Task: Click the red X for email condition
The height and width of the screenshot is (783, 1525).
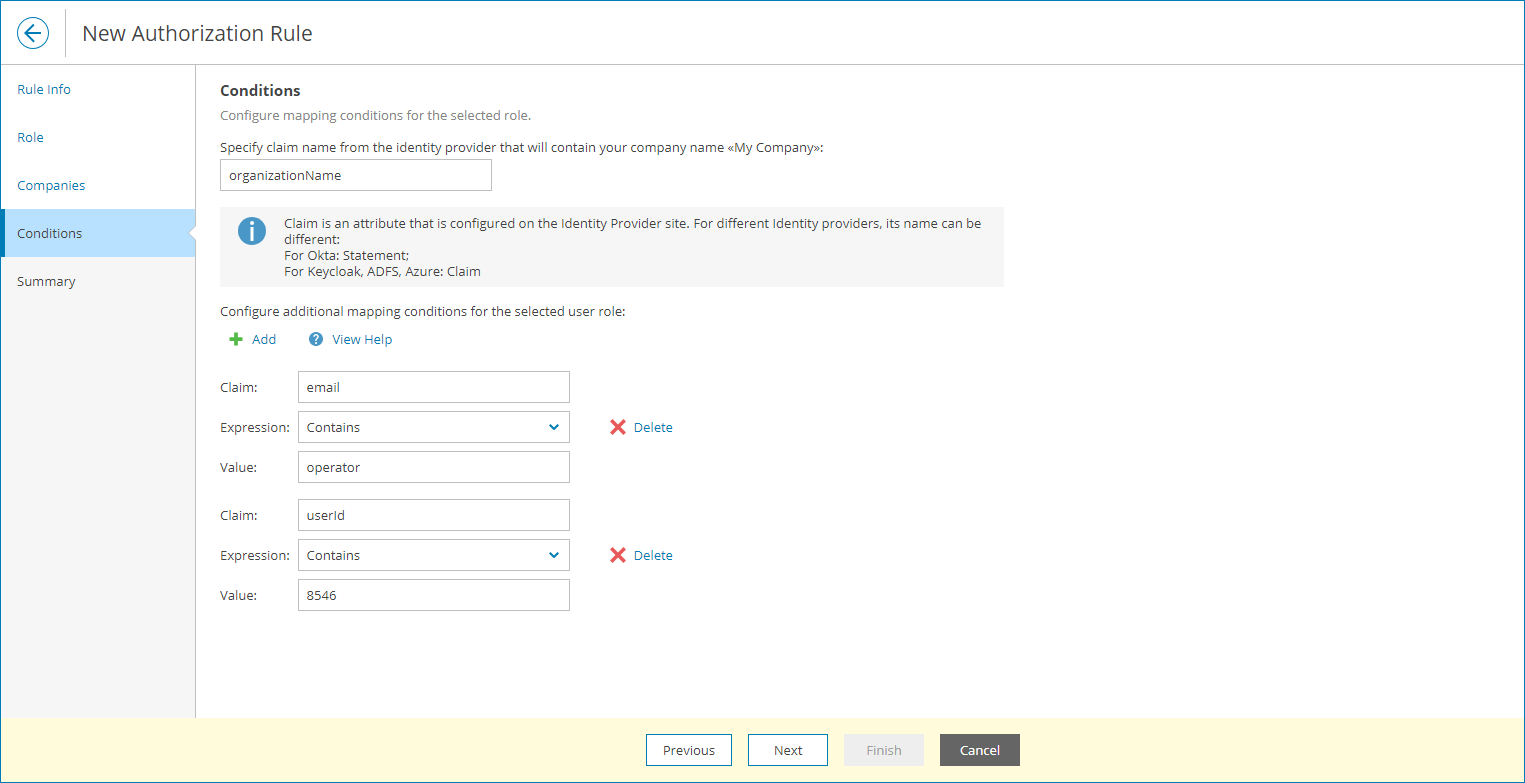Action: click(x=618, y=427)
